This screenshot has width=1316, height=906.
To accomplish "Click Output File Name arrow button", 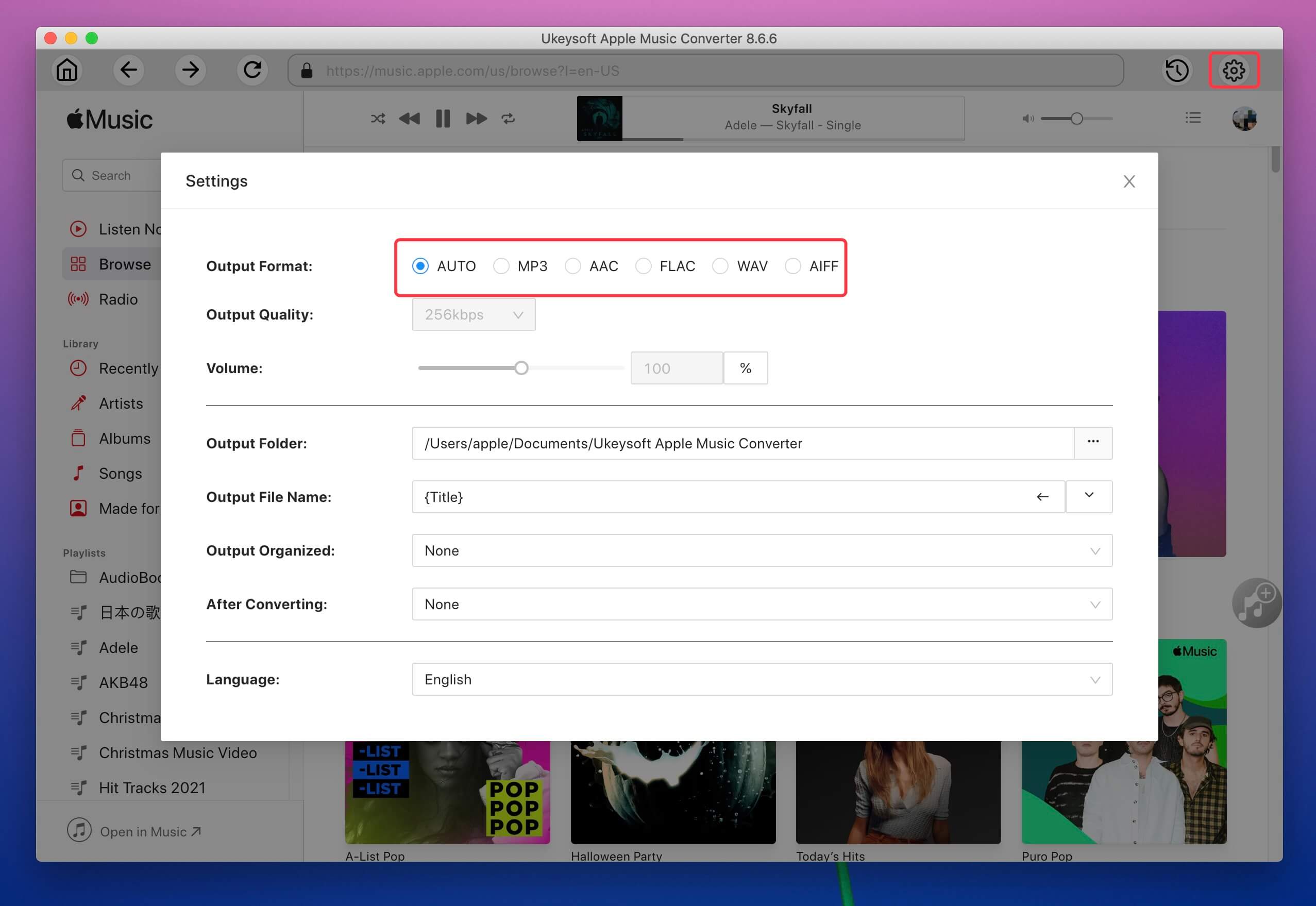I will click(1043, 496).
